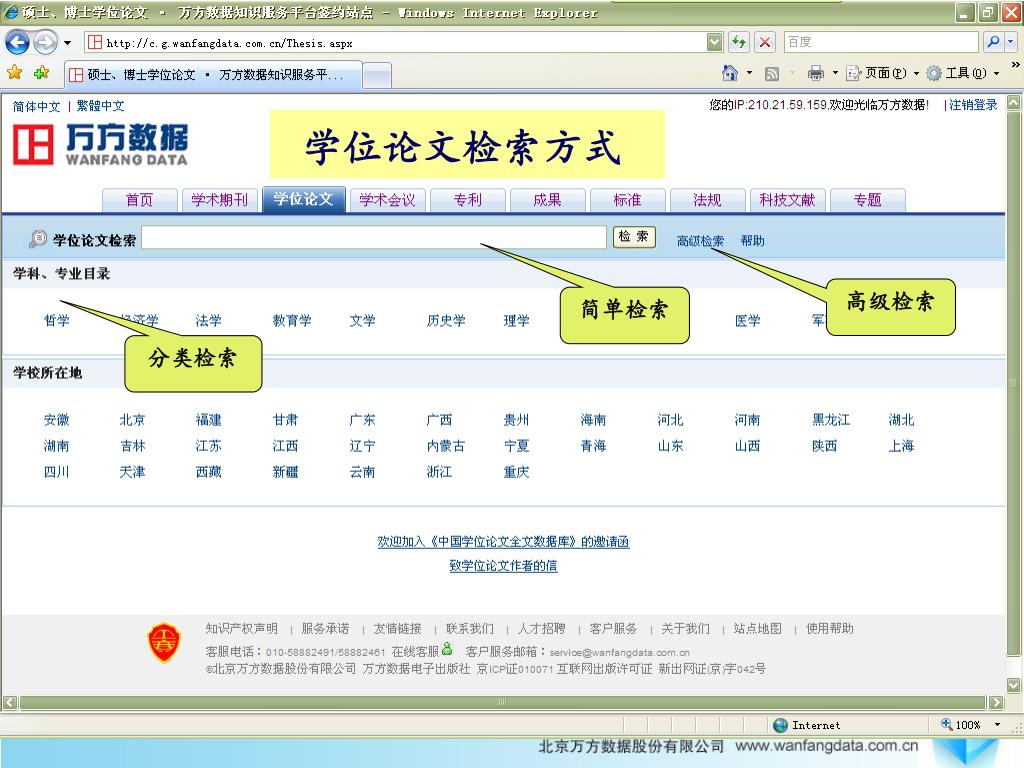Select the 上海 school location
The image size is (1024, 768).
(x=901, y=446)
